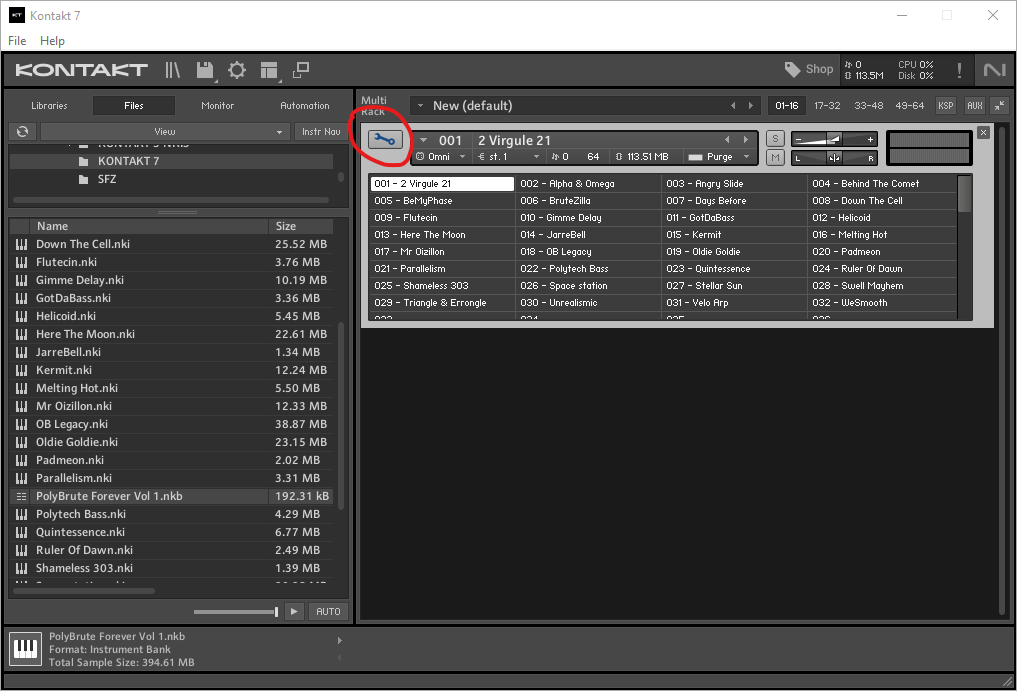Show the KSP script panel
The height and width of the screenshot is (691, 1017).
[945, 105]
